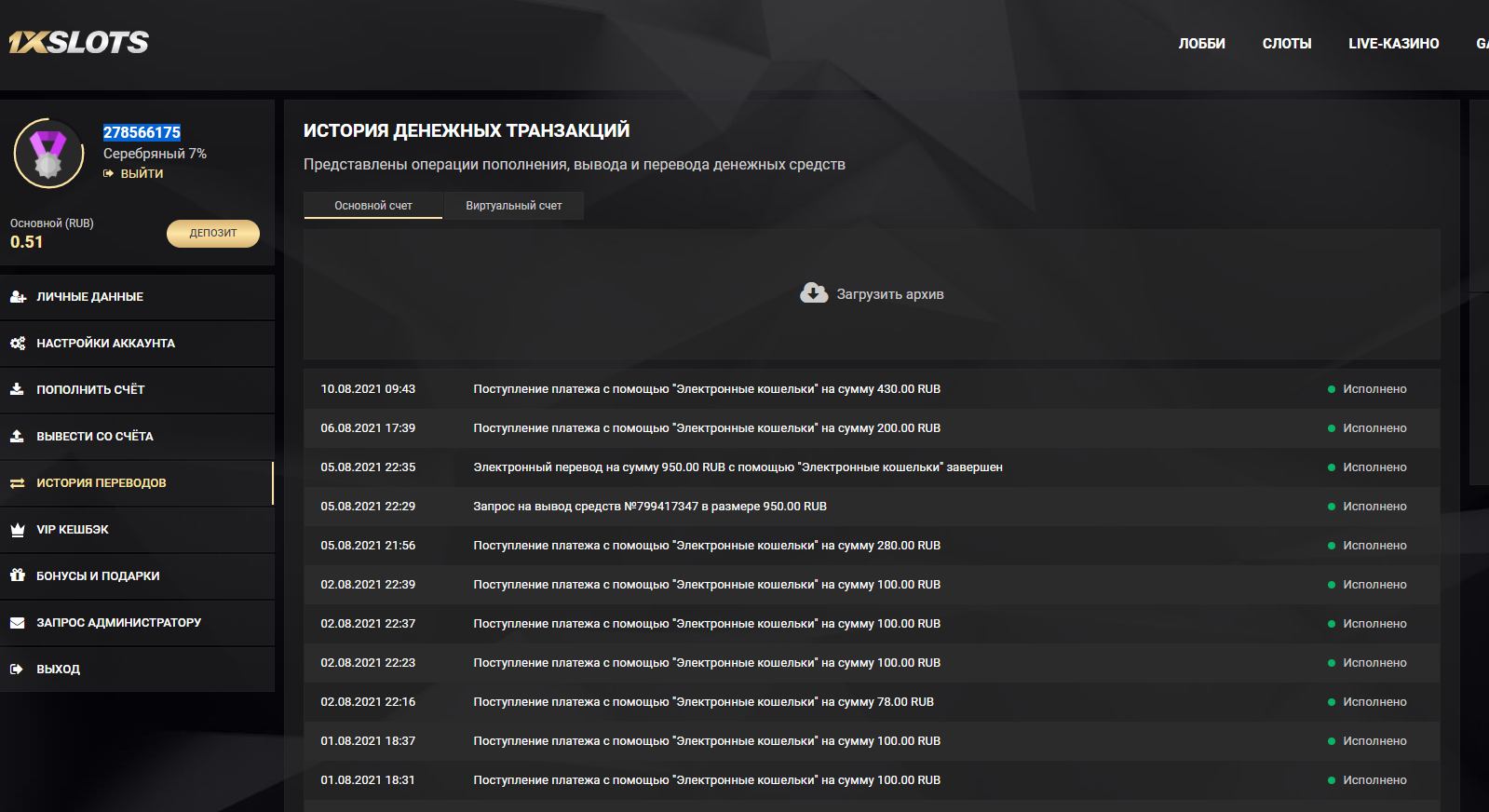The width and height of the screenshot is (1489, 812).
Task: Select ВЫХОД in the sidebar
Action: 137,670
